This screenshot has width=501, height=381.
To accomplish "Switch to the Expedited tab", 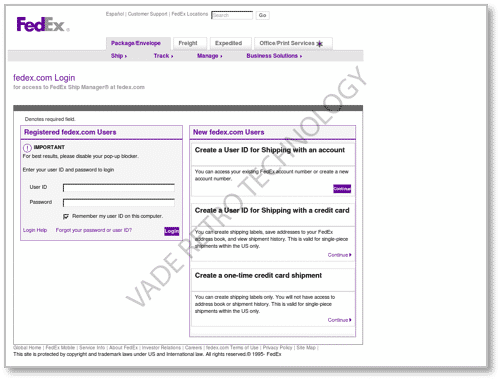I will point(230,43).
